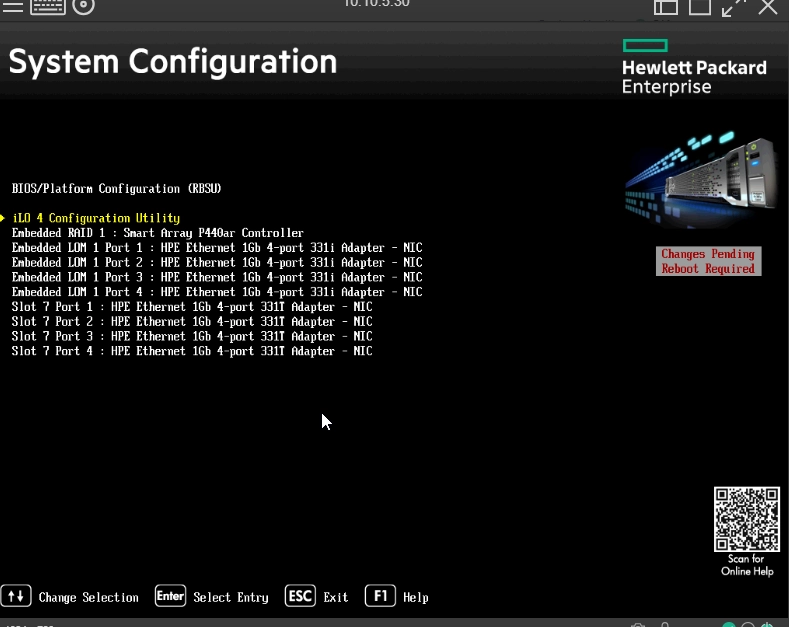This screenshot has height=627, width=789.
Task: Click the F1 key icon for help
Action: click(380, 596)
